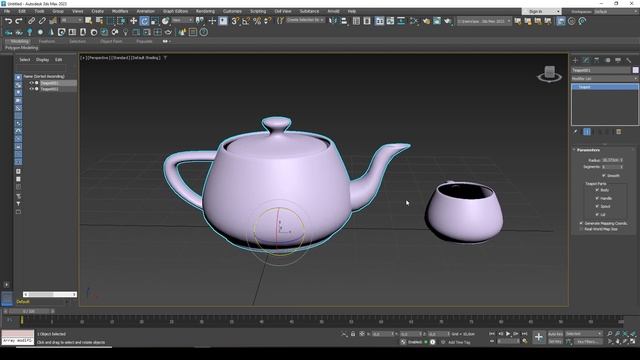Viewport: 640px width, 360px height.
Task: Open the Sign In dropdown arrow
Action: coord(558,11)
